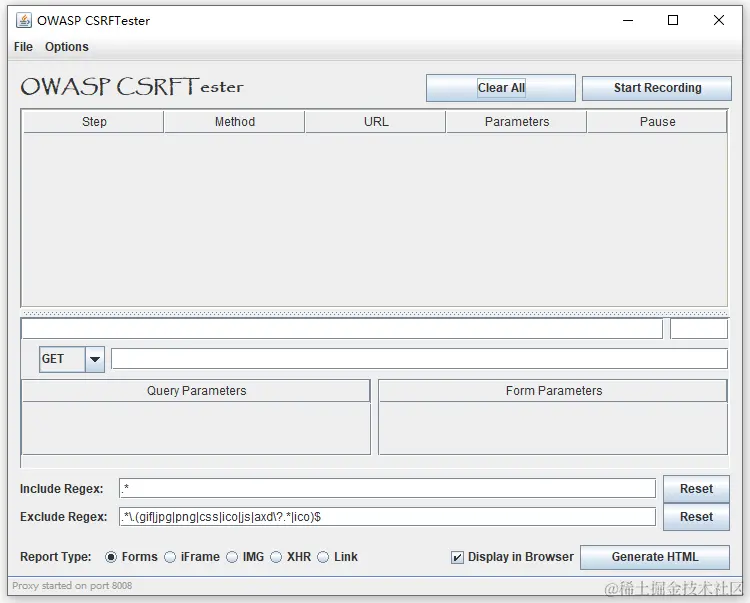
Task: Click the Clear All button
Action: pos(501,88)
